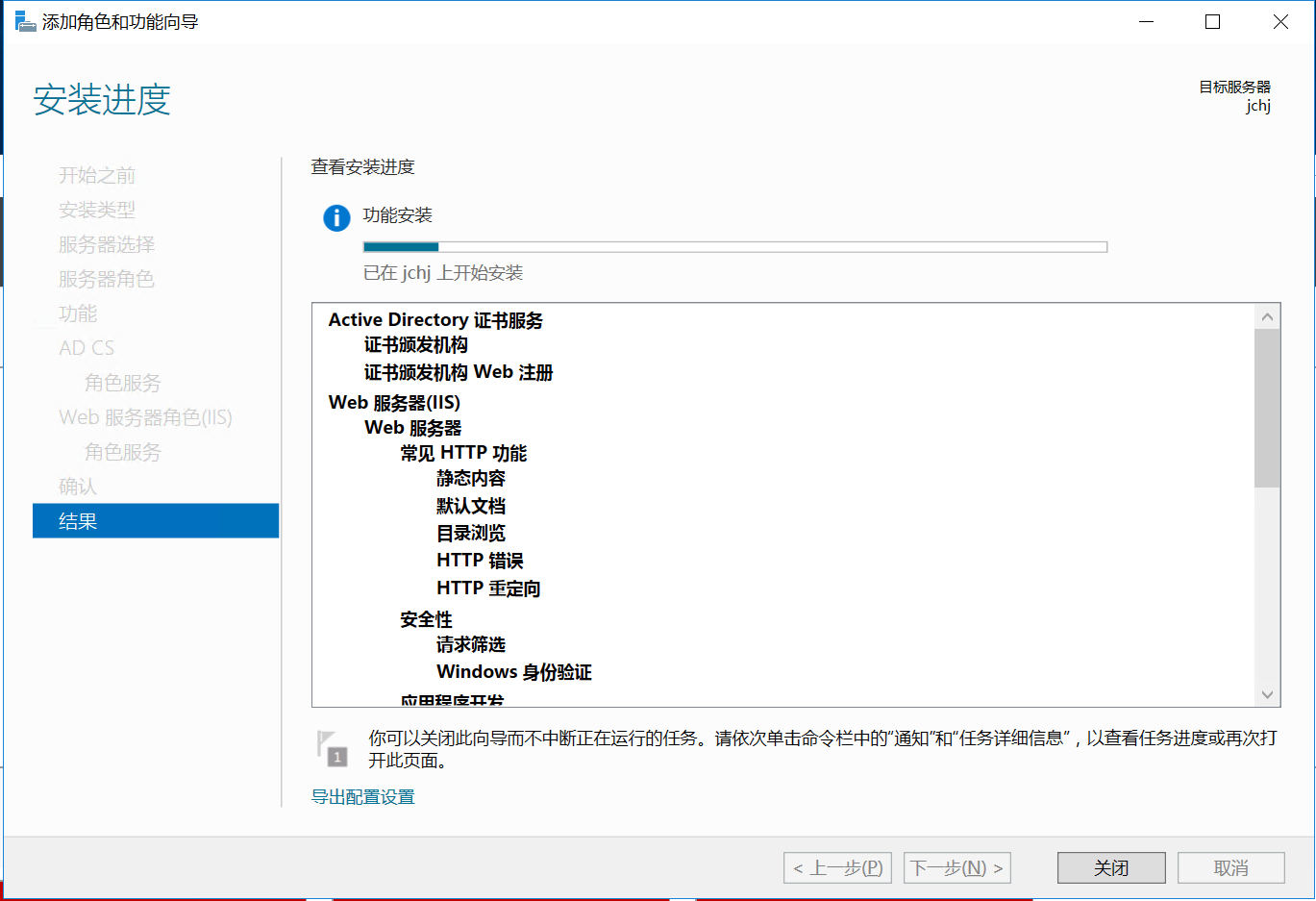Click the HTTP 重定向 entry
The image size is (1316, 901).
[488, 588]
